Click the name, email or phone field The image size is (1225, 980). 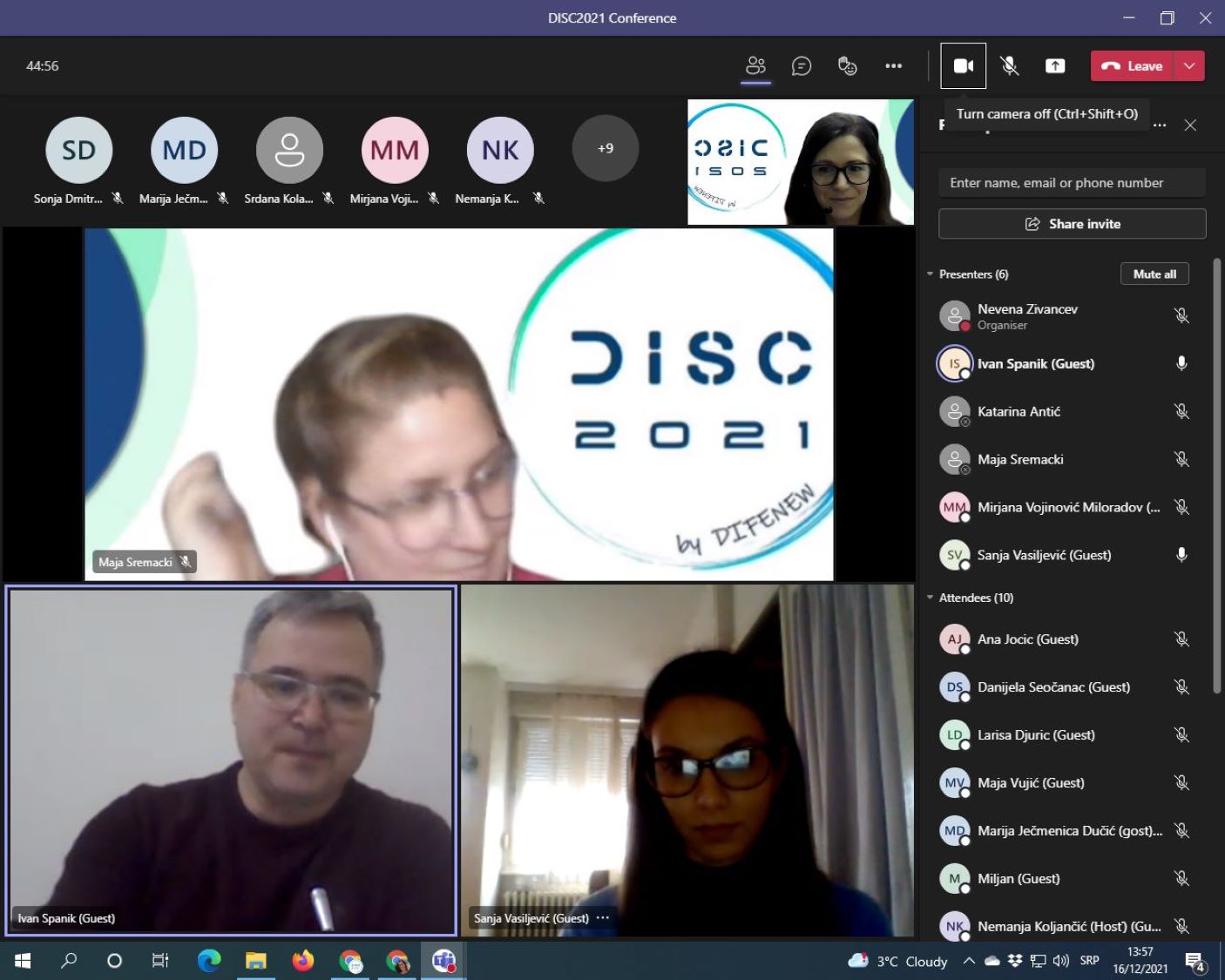coord(1072,183)
